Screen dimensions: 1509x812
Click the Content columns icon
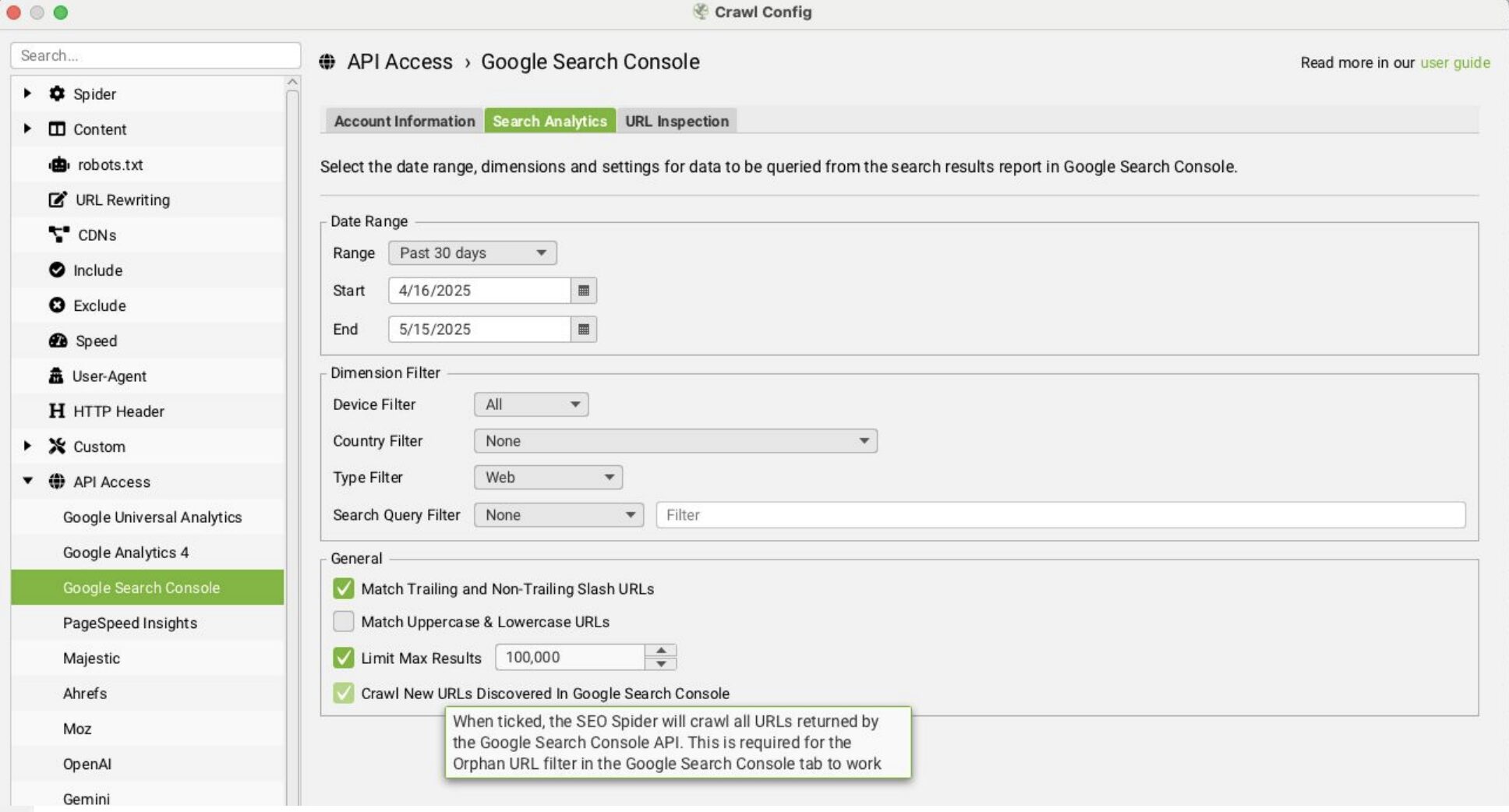click(x=57, y=129)
